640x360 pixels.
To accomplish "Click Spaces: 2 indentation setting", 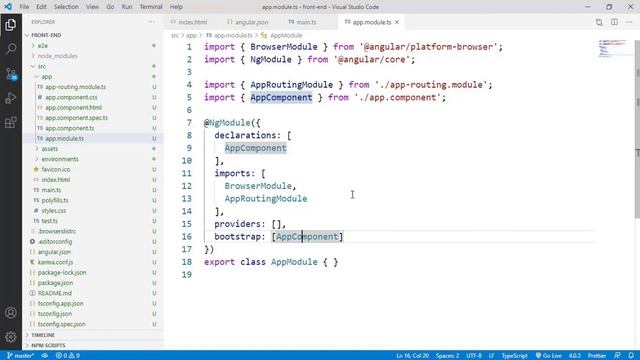I will tap(447, 356).
